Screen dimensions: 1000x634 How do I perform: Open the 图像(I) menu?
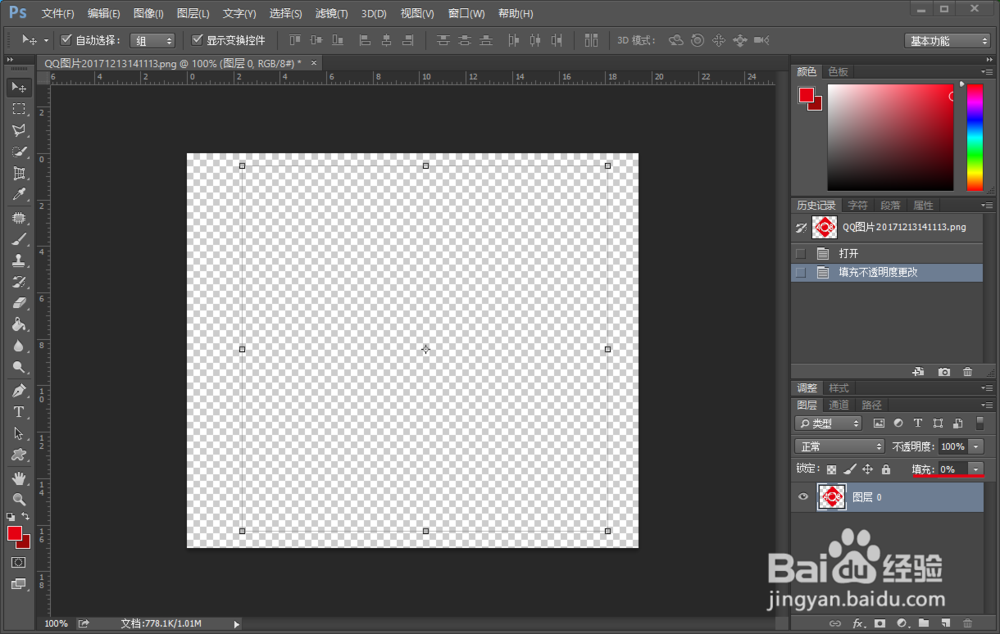click(149, 13)
